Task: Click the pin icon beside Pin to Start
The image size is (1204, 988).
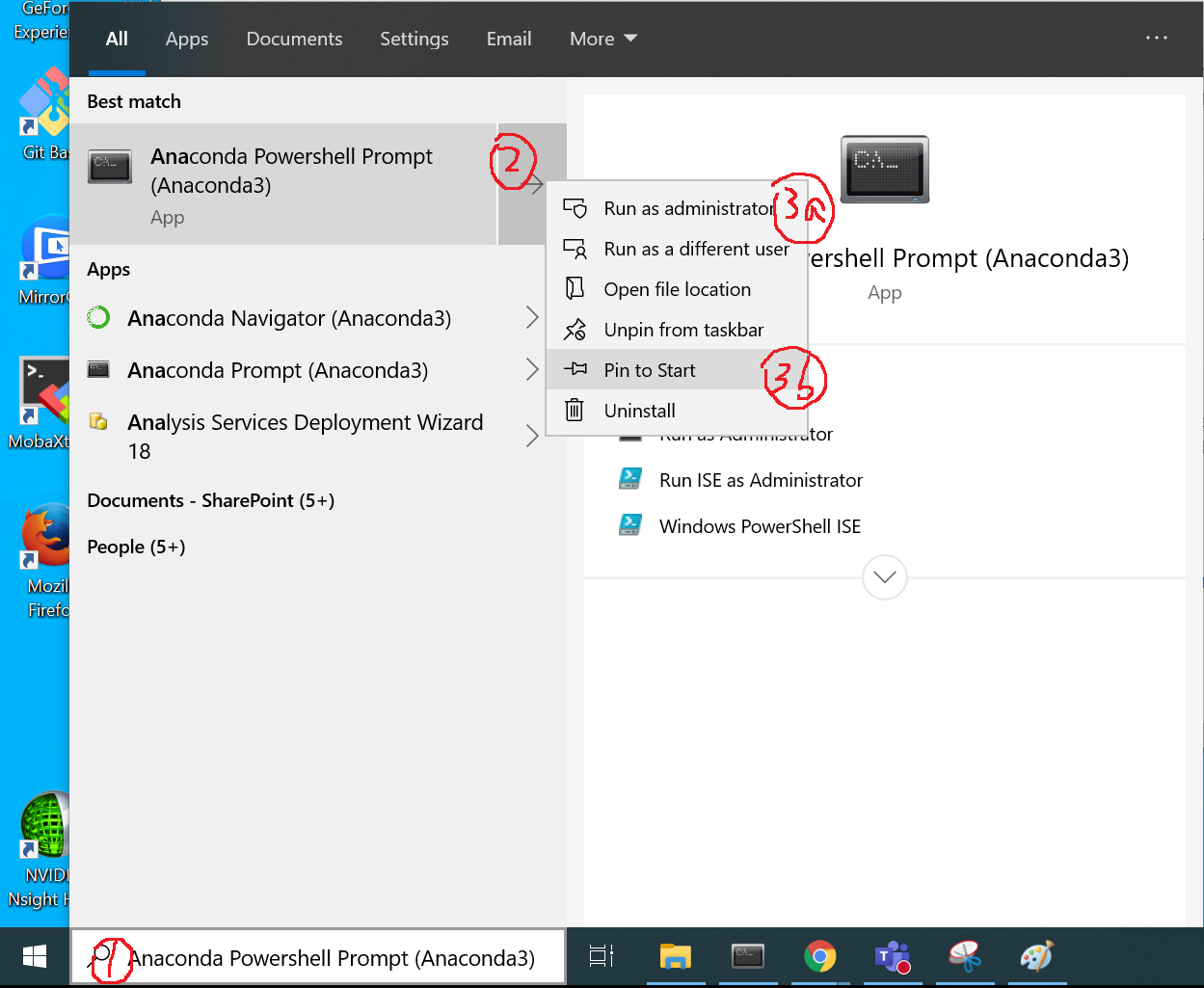Action: [x=575, y=369]
